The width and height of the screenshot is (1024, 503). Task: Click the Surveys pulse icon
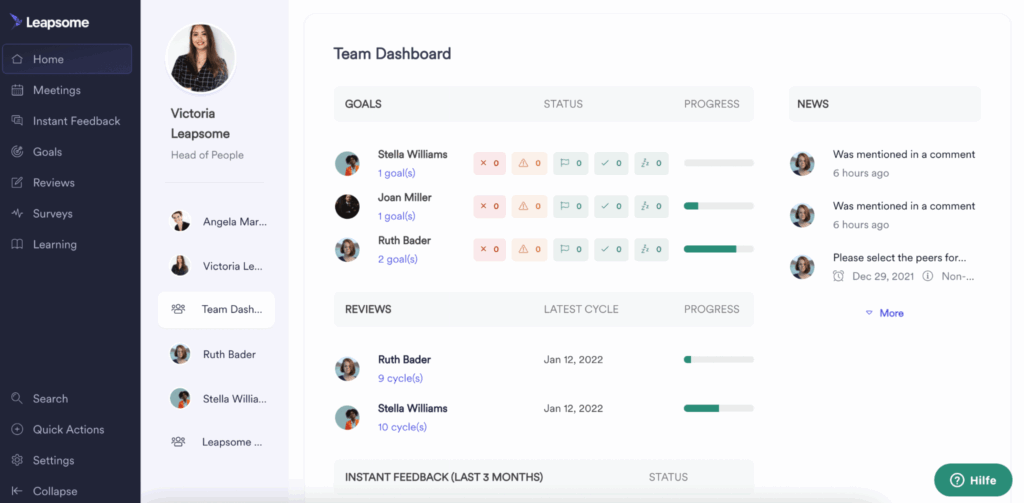click(18, 214)
